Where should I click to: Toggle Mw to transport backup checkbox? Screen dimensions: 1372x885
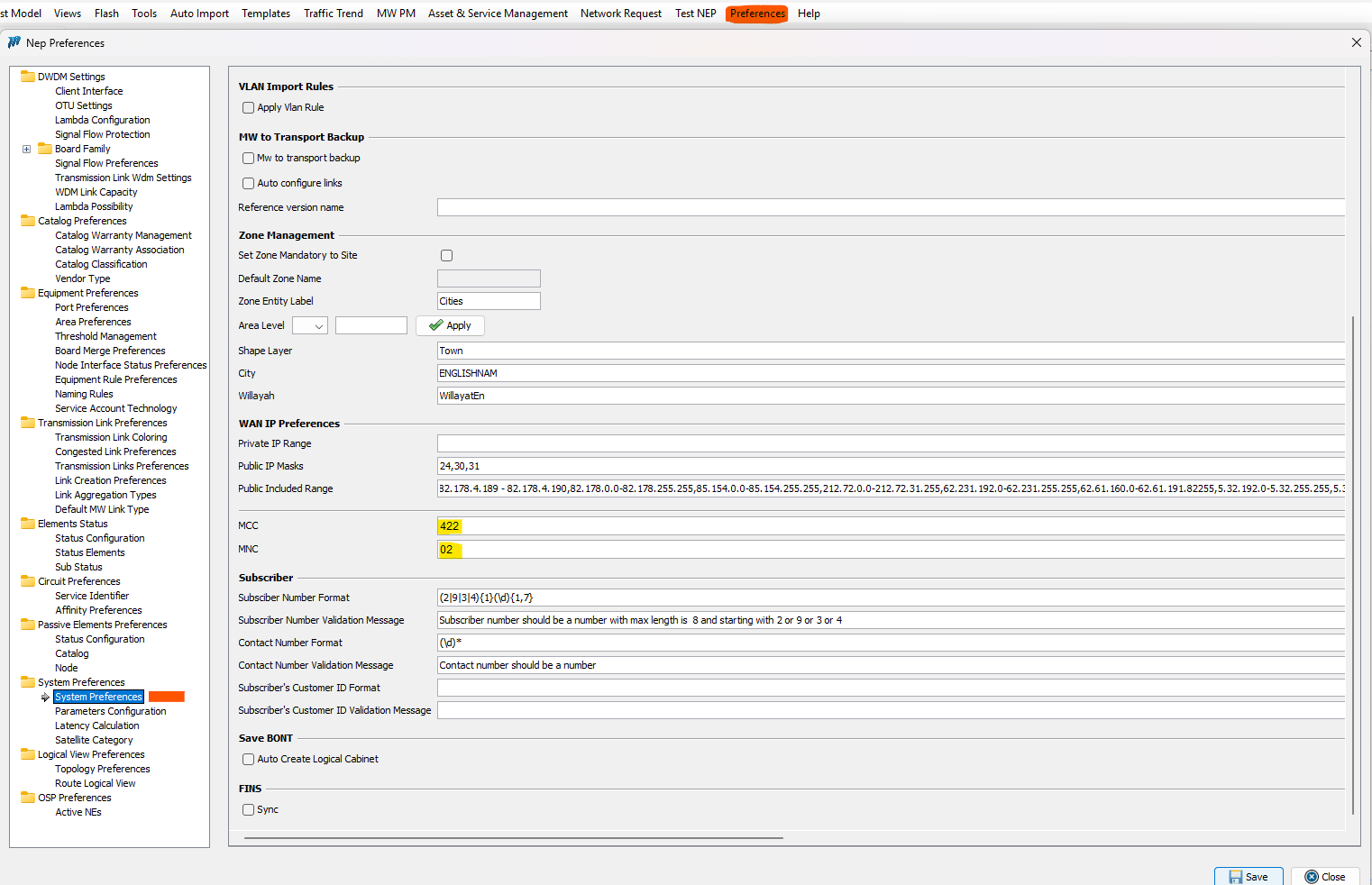(248, 159)
